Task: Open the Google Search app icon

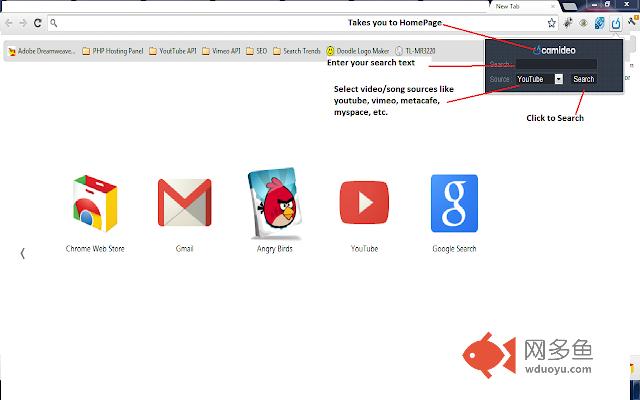Action: point(453,203)
